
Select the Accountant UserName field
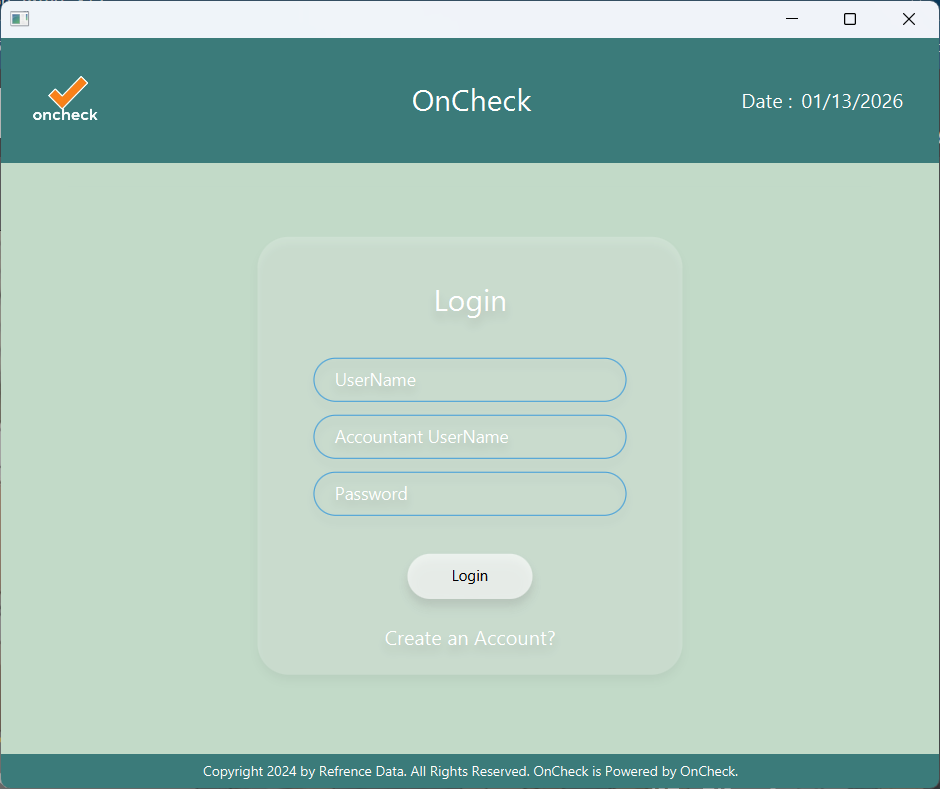[470, 437]
